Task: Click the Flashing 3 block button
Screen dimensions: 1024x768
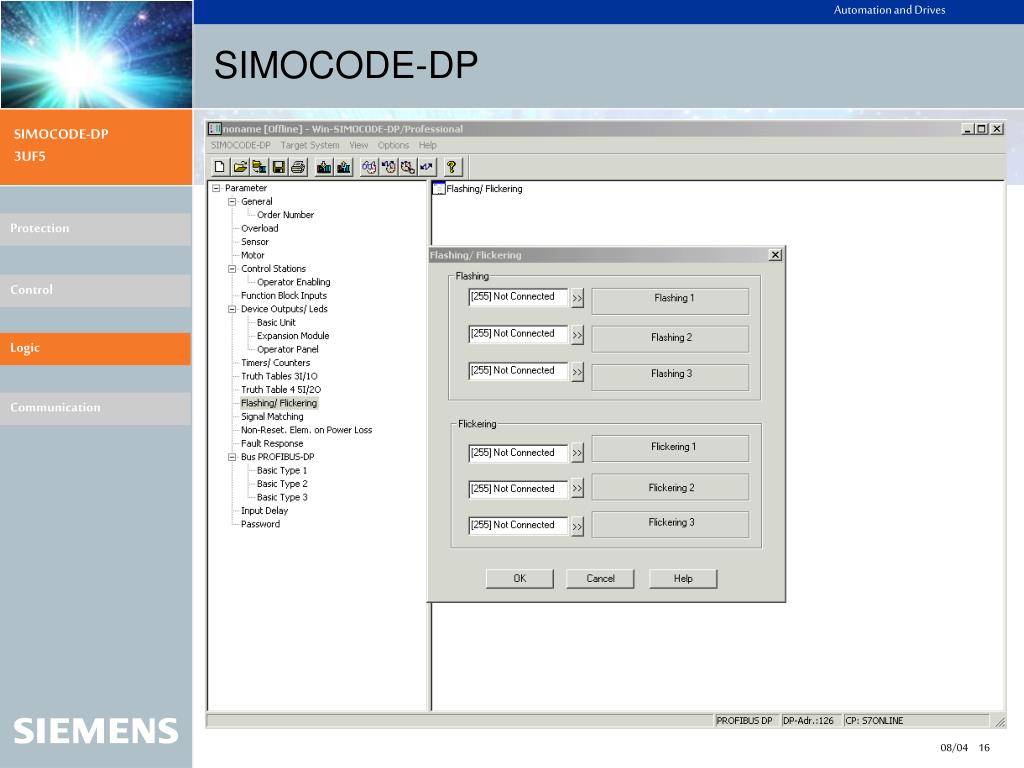Action: coord(670,377)
